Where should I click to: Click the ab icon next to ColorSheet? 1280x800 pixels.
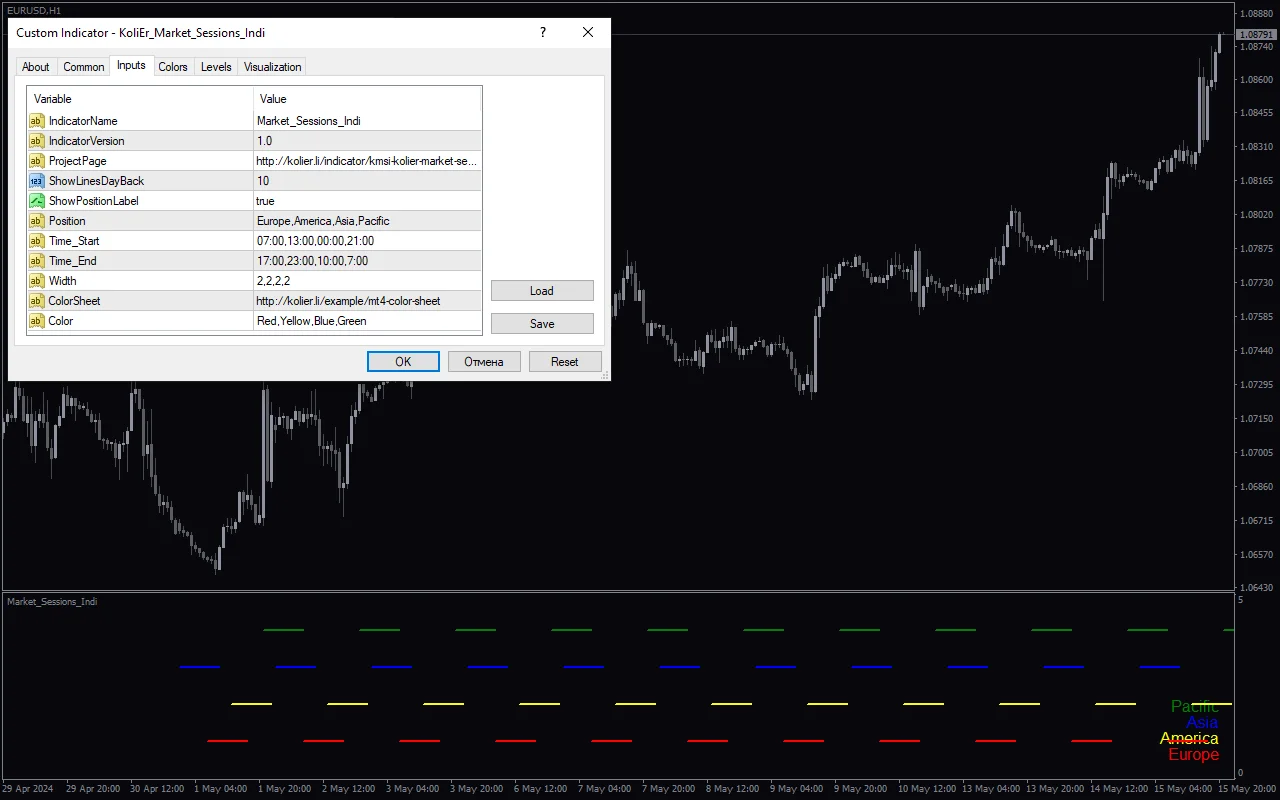coord(36,301)
